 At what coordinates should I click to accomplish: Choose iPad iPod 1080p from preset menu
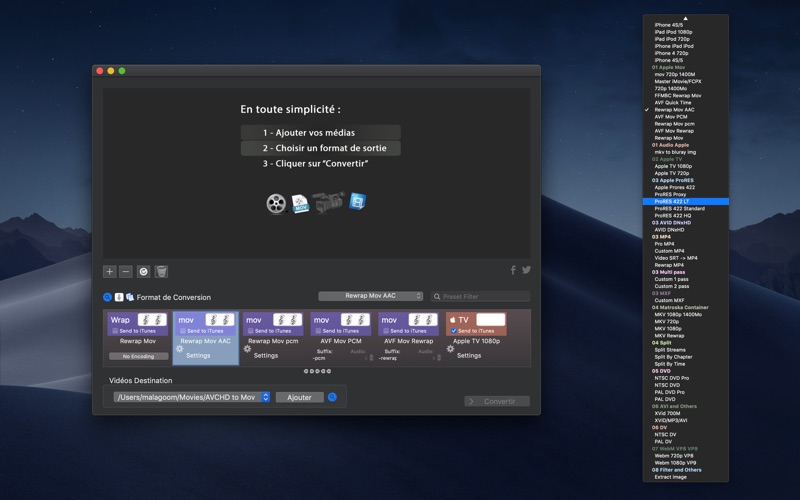coord(685,32)
